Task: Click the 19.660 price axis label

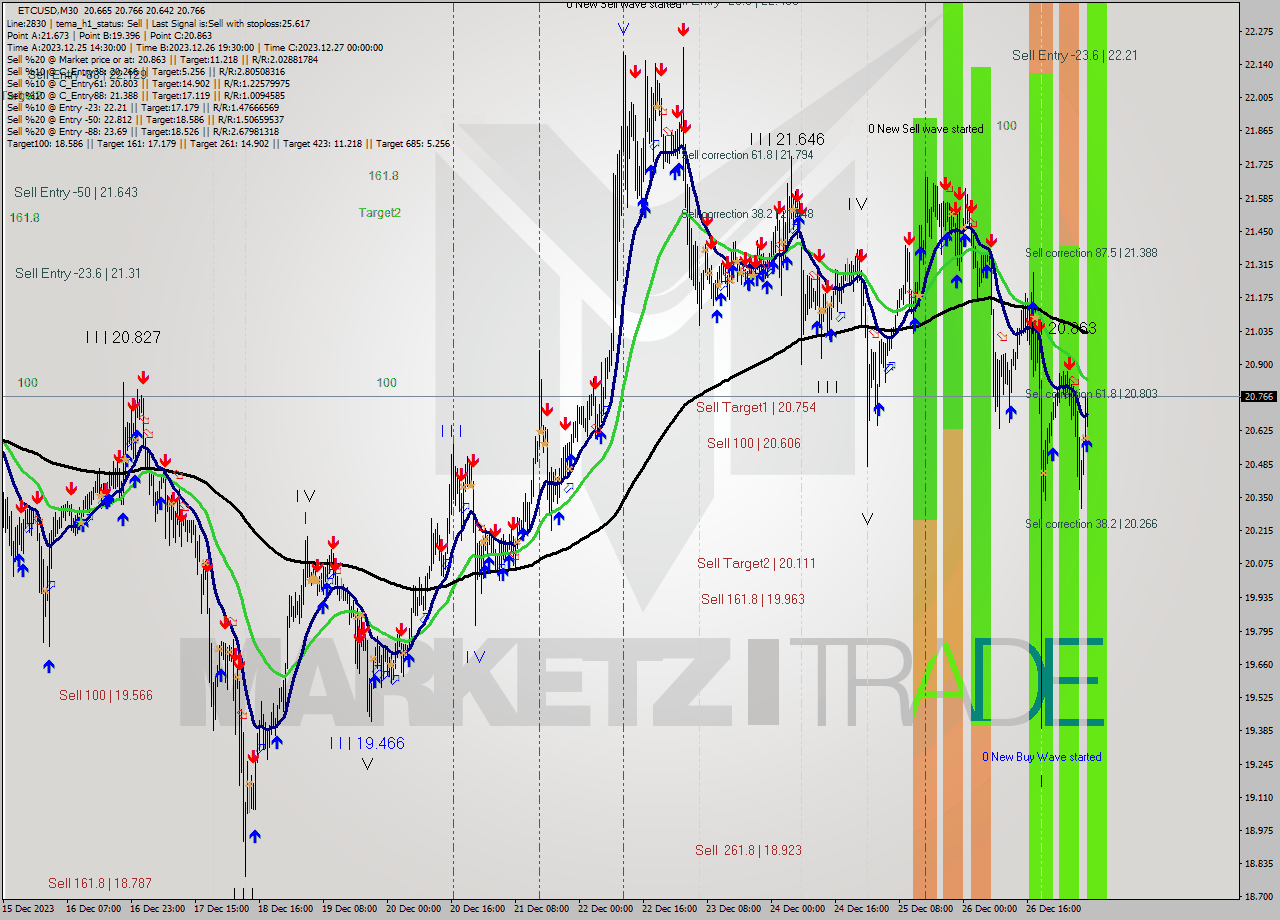Action: pos(1259,664)
